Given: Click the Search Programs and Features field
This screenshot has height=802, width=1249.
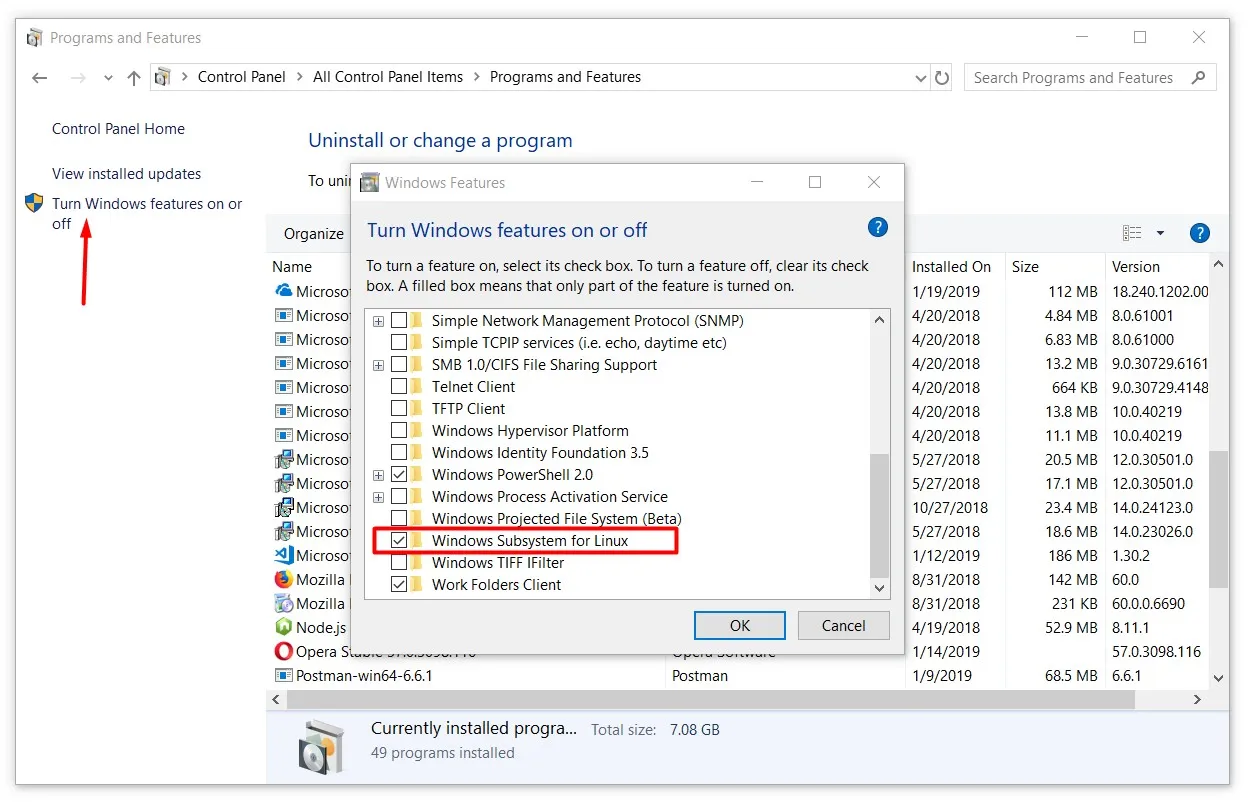Looking at the screenshot, I should tap(1075, 77).
